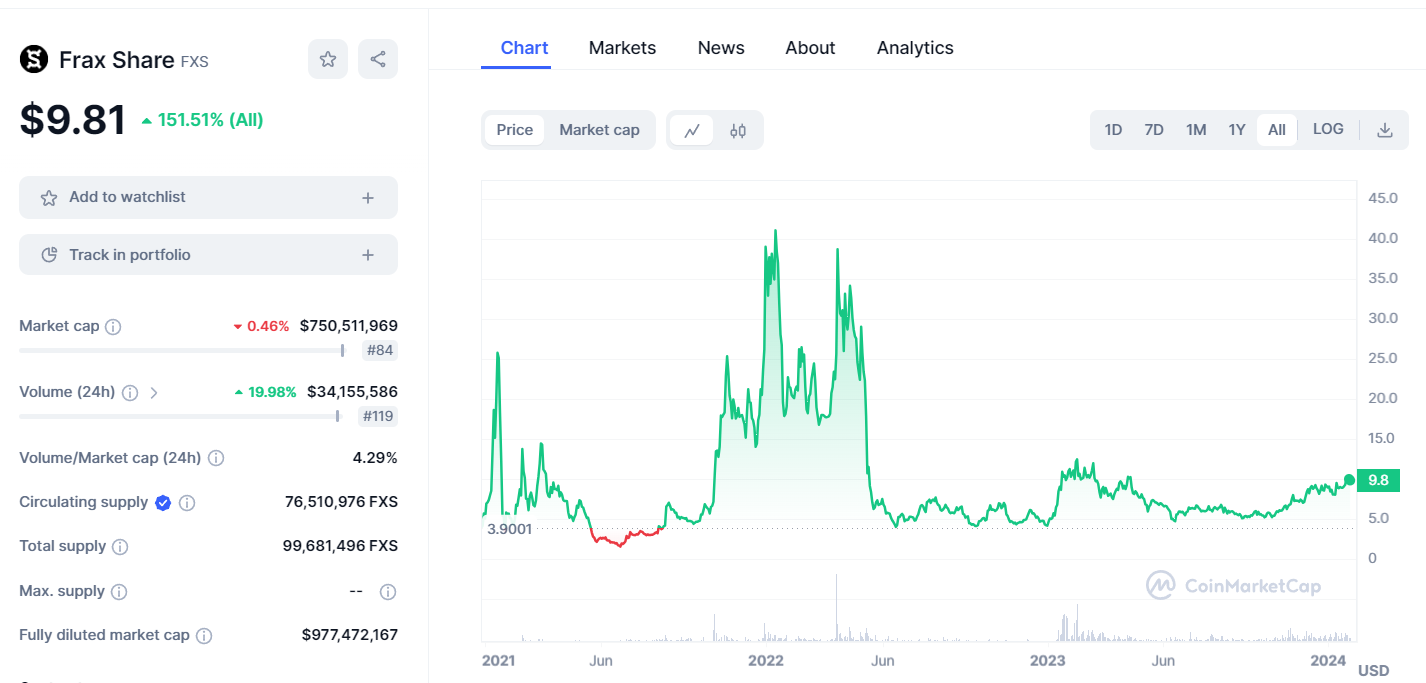Click info icon beside Circulating supply
The image size is (1426, 683).
point(187,502)
